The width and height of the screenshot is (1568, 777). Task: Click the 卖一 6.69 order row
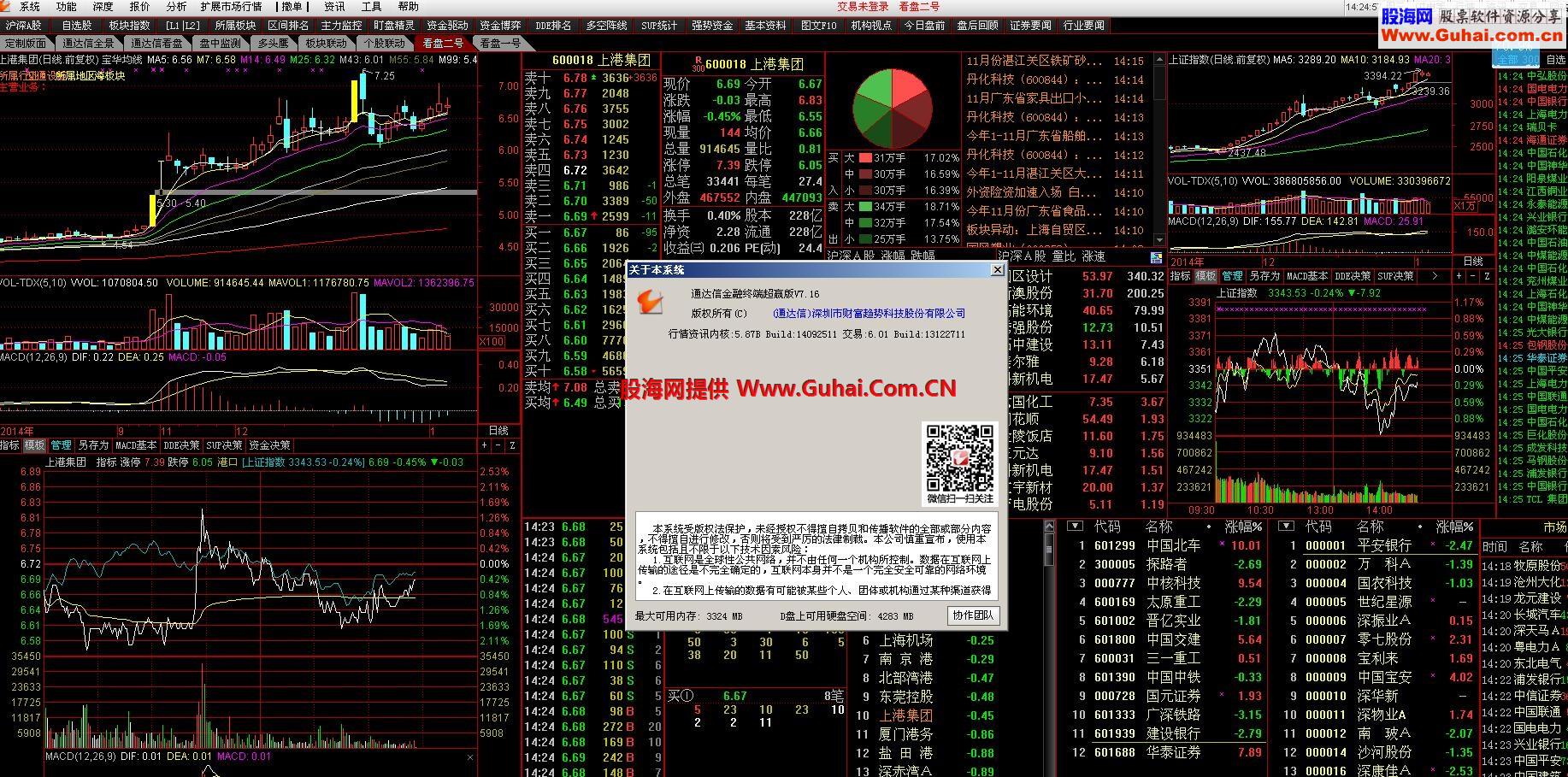[x=591, y=217]
